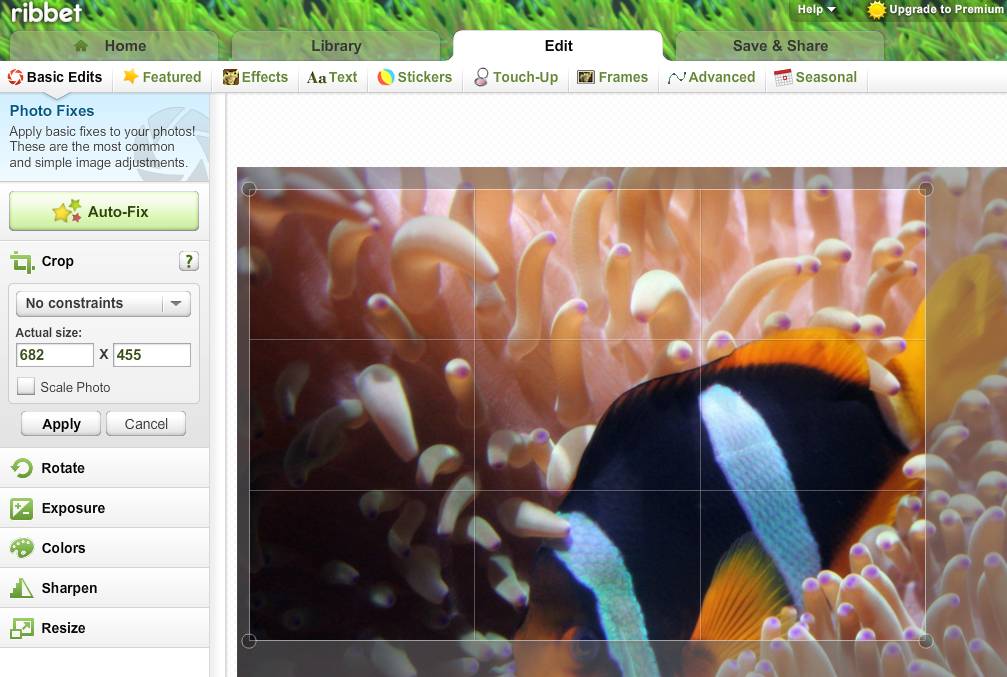Open the No constraints dropdown
1007x677 pixels.
click(103, 303)
